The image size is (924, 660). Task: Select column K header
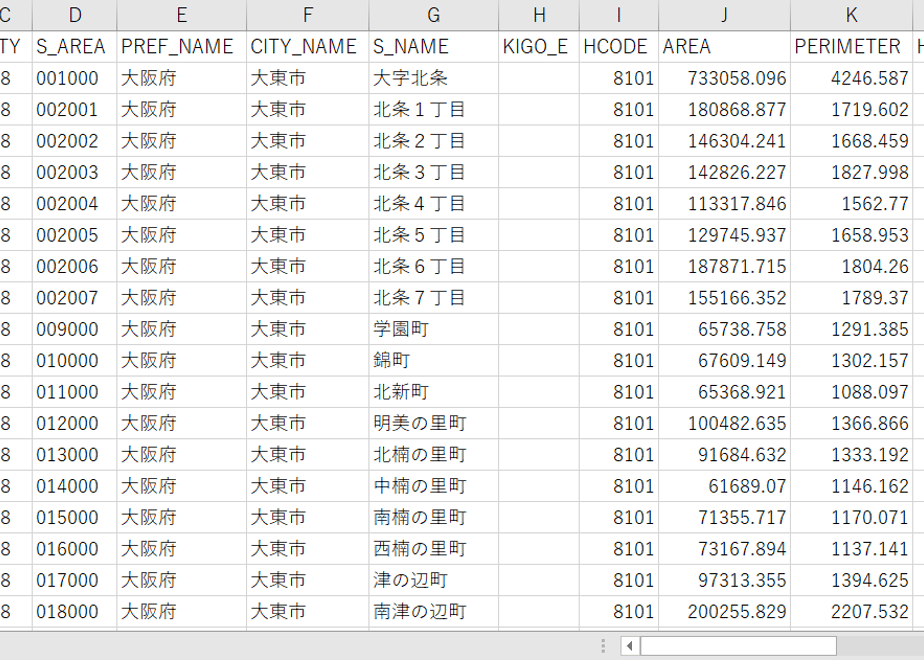click(x=852, y=15)
